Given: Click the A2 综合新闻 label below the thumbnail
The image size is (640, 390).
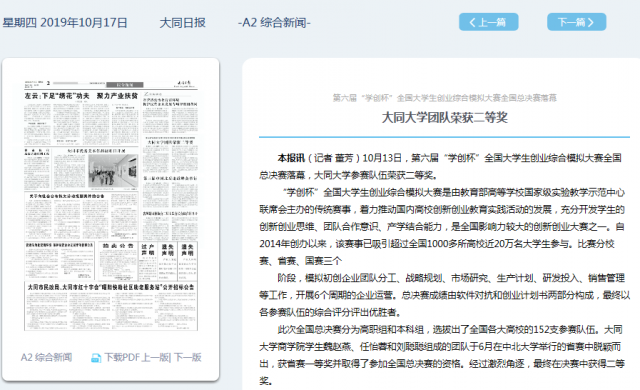Looking at the screenshot, I should point(47,357).
